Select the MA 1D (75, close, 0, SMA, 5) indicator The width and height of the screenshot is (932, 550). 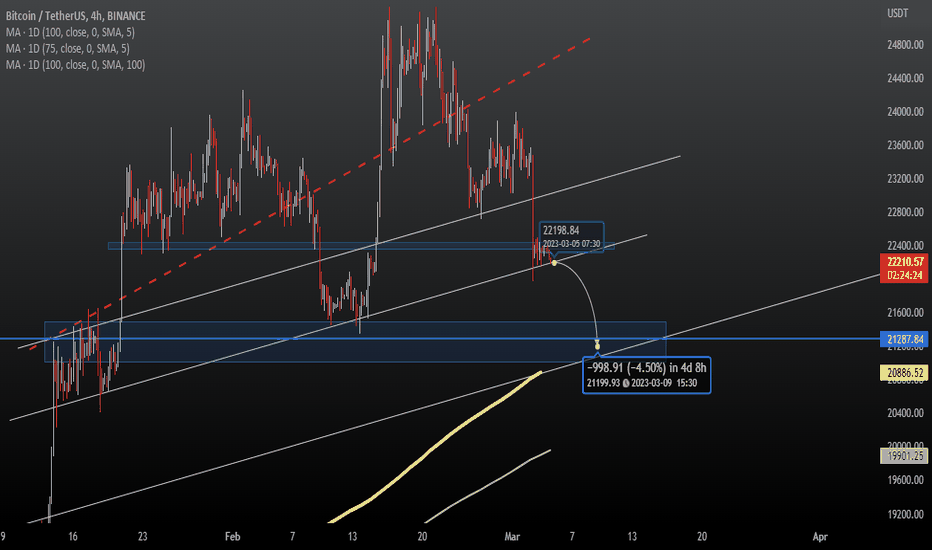coord(67,49)
